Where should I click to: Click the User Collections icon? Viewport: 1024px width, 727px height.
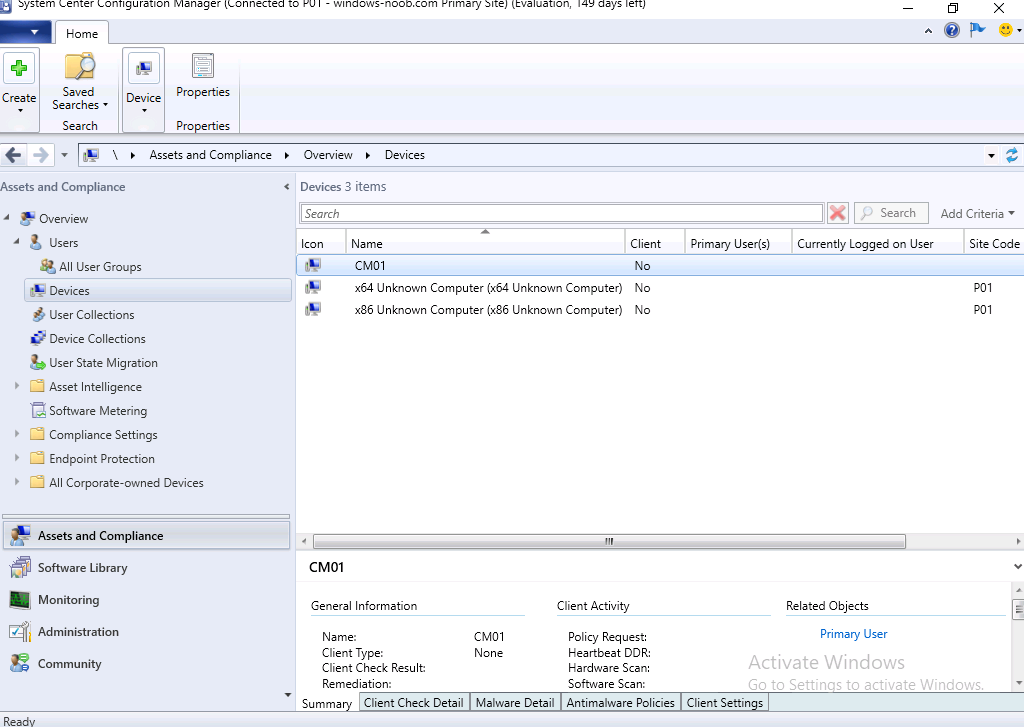click(x=39, y=314)
